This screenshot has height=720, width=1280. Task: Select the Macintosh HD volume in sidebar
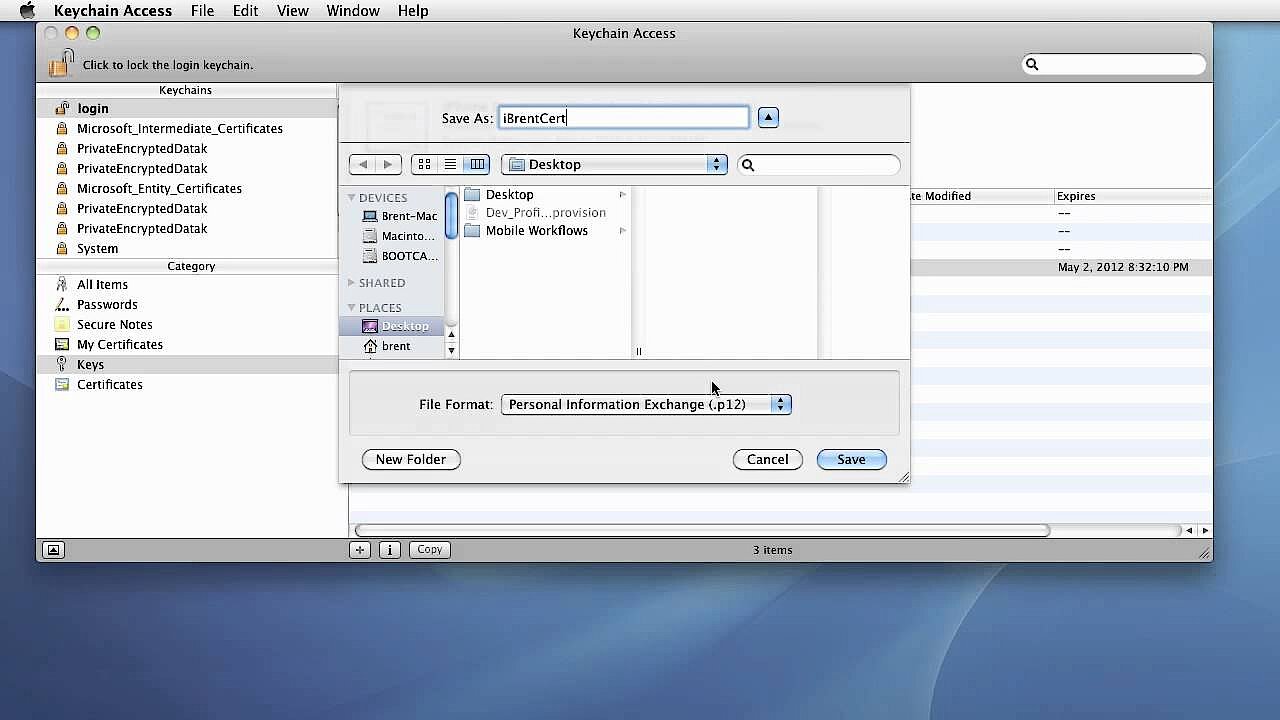coord(399,236)
